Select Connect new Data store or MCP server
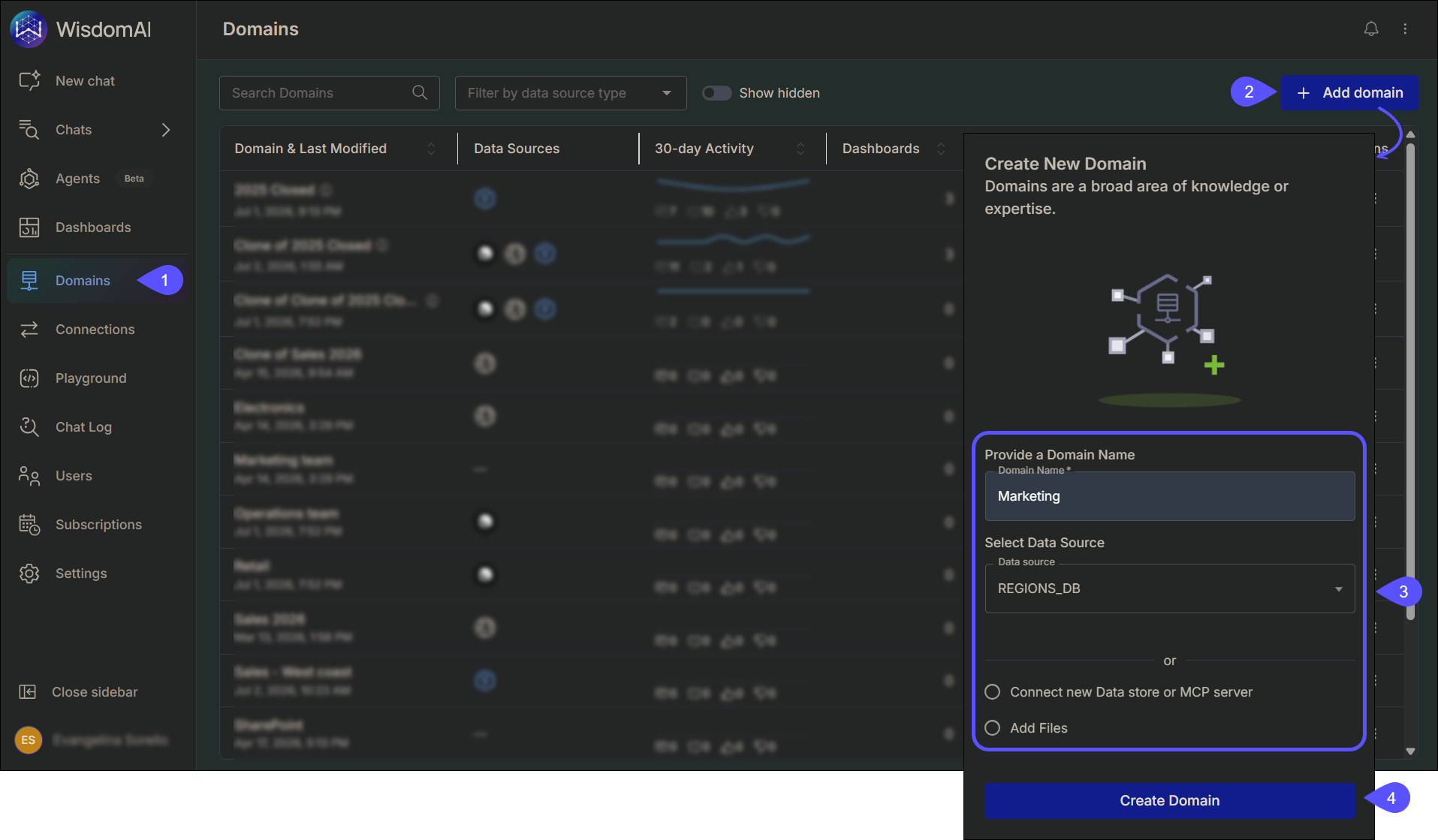The image size is (1438, 840). [x=993, y=691]
